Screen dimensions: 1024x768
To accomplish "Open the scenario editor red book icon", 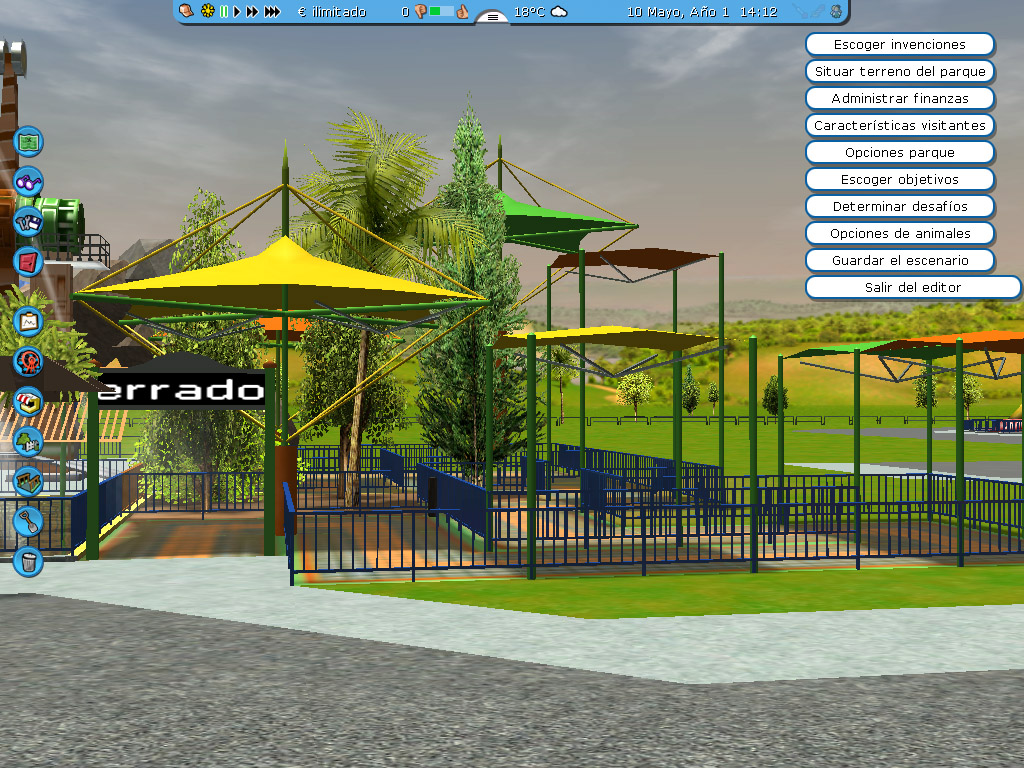I will pos(29,263).
